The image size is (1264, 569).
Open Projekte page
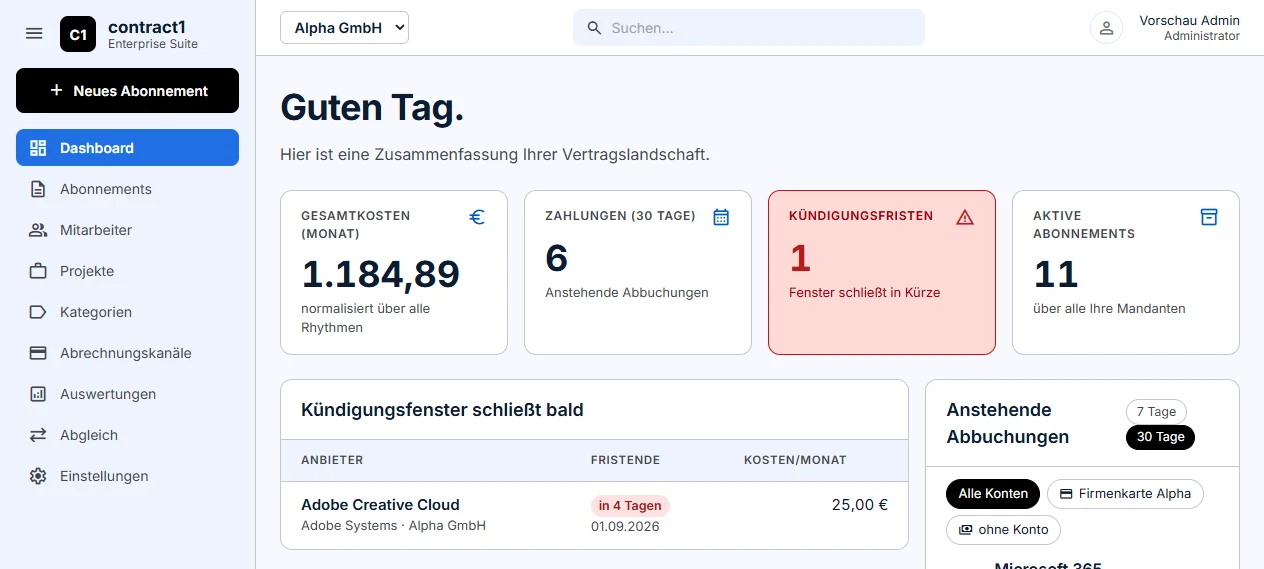tap(127, 271)
